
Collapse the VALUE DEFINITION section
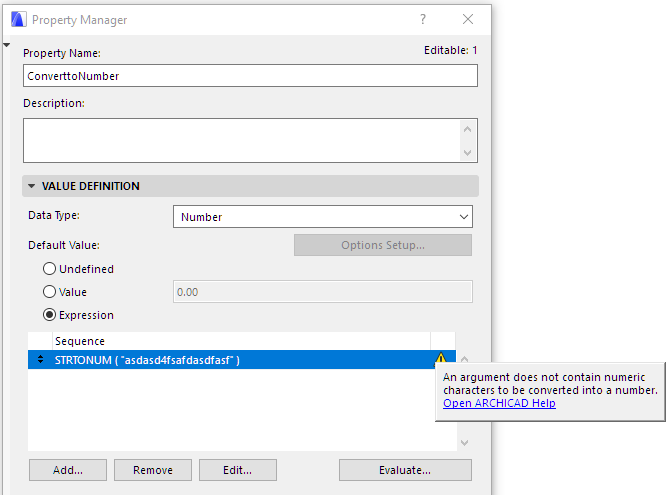(x=31, y=186)
